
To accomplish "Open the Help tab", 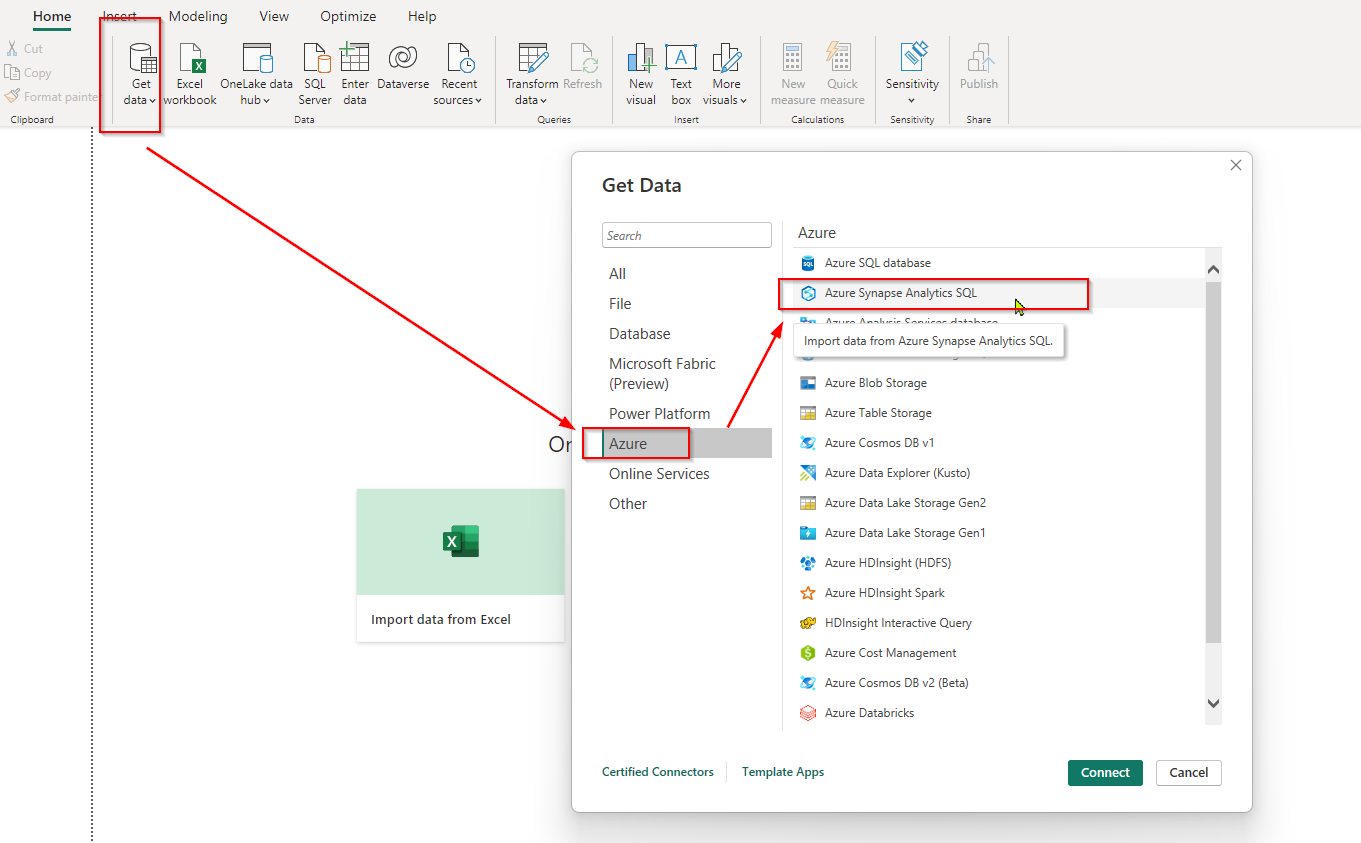I will [x=422, y=16].
